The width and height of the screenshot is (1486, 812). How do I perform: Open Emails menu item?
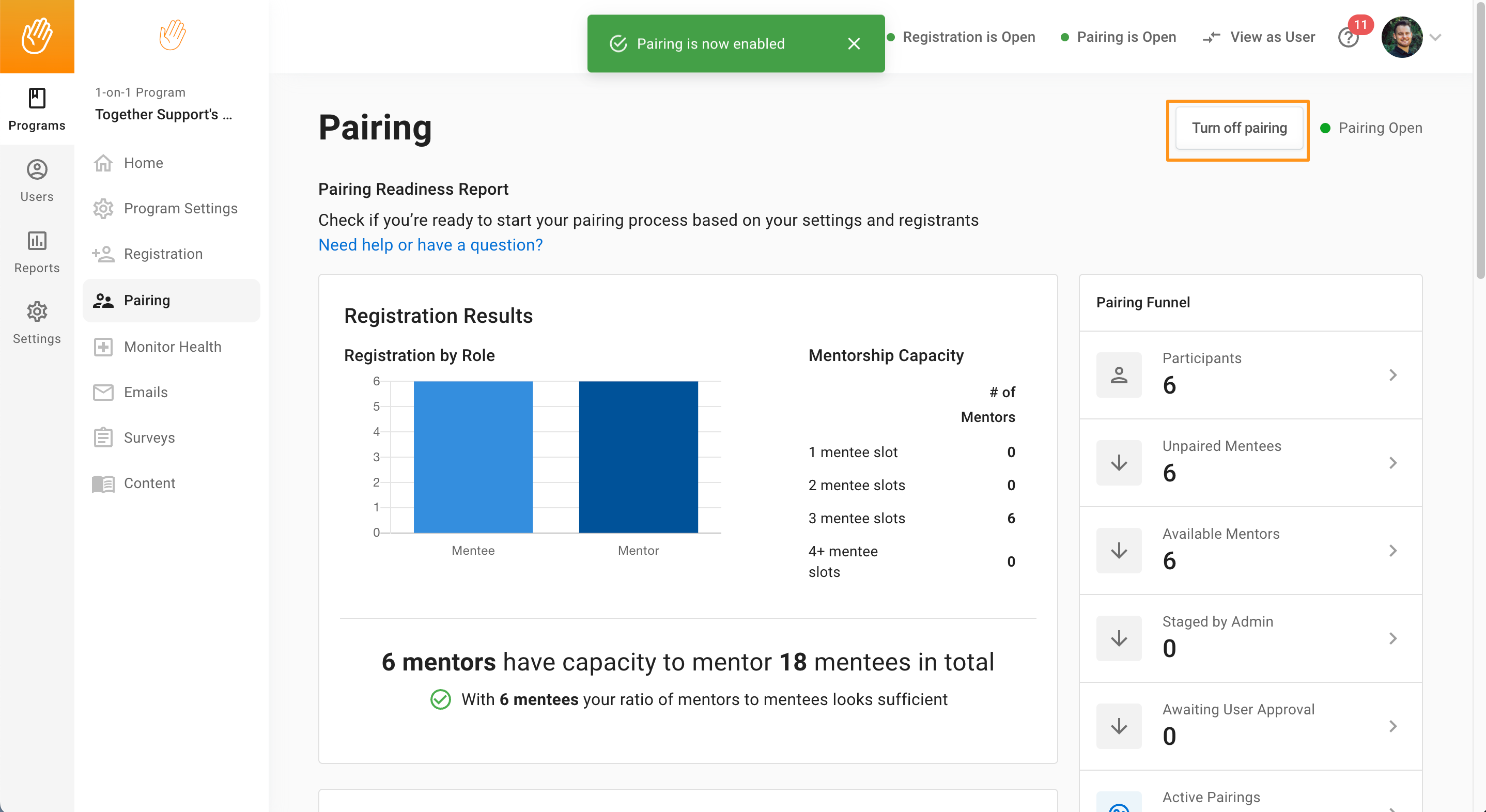click(172, 392)
